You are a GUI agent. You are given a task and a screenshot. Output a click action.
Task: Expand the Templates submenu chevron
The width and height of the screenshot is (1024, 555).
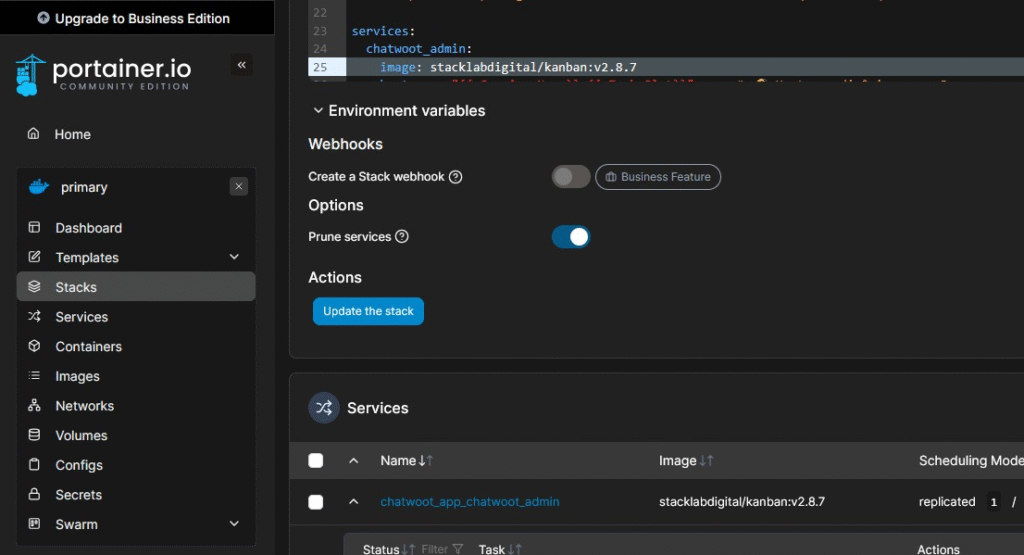pyautogui.click(x=235, y=257)
